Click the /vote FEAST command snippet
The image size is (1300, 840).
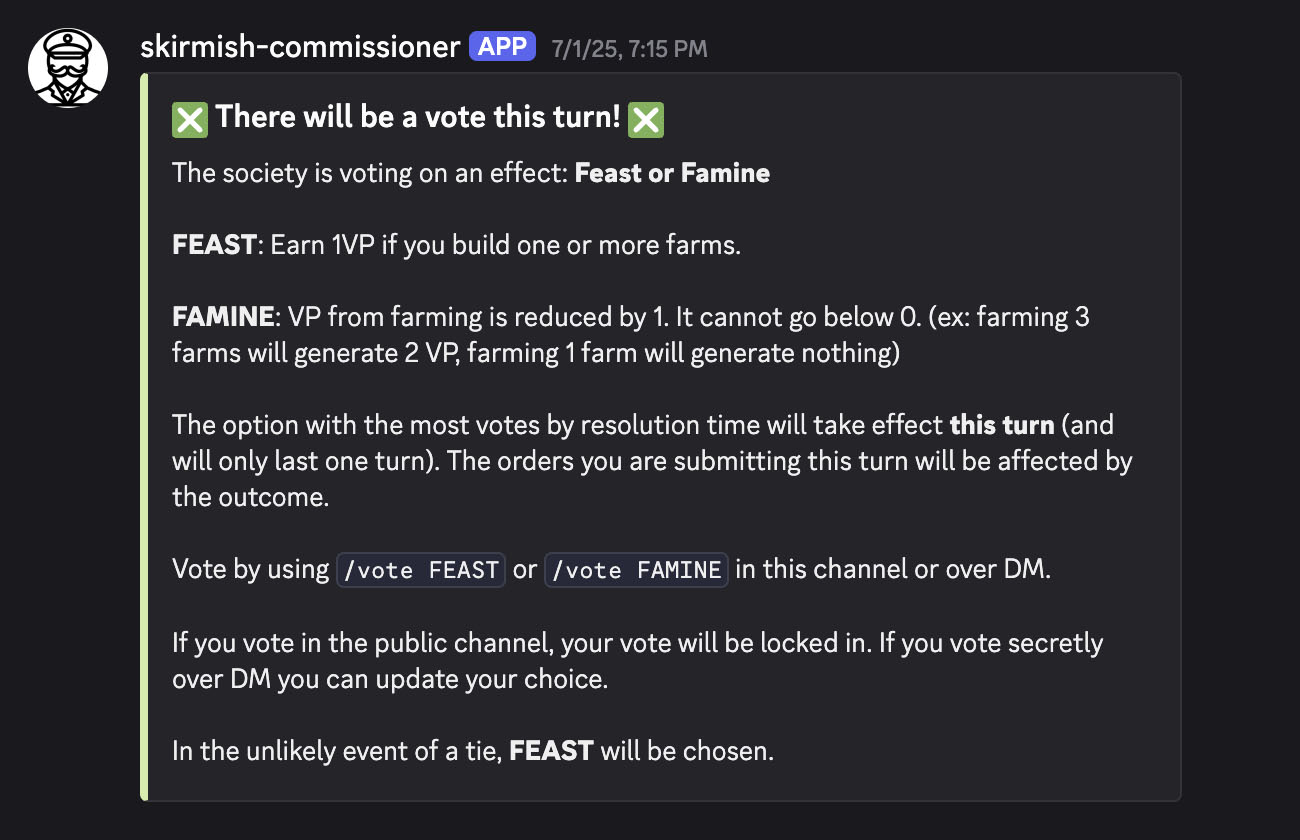pyautogui.click(x=421, y=570)
